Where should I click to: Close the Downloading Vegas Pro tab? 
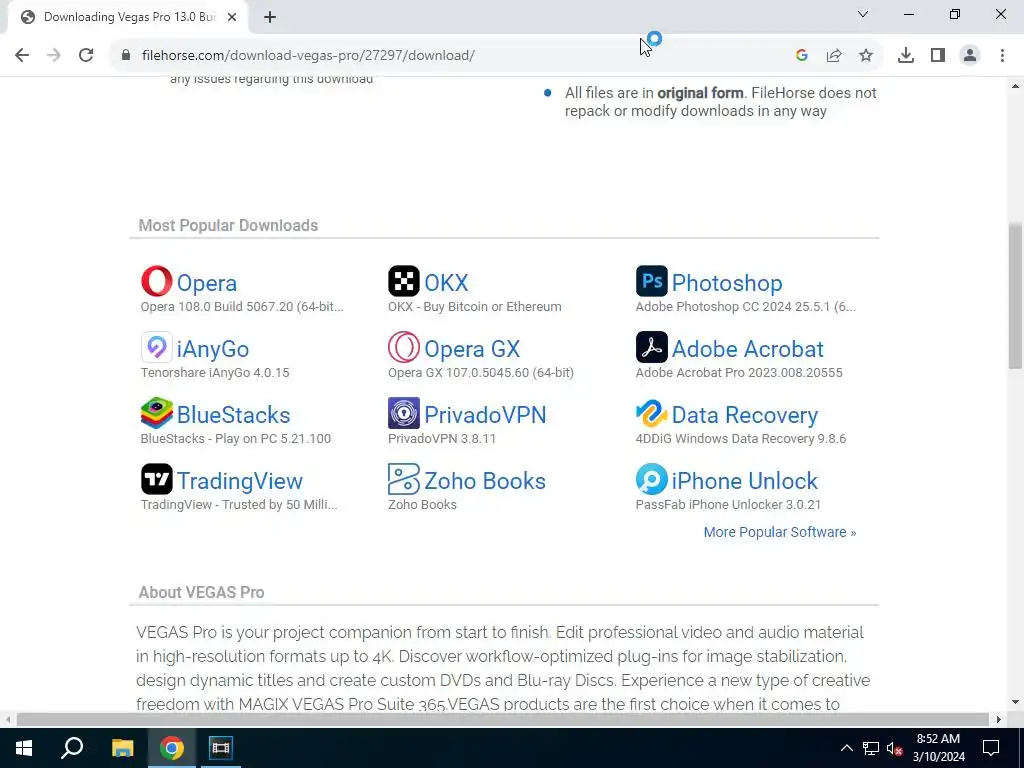[232, 18]
